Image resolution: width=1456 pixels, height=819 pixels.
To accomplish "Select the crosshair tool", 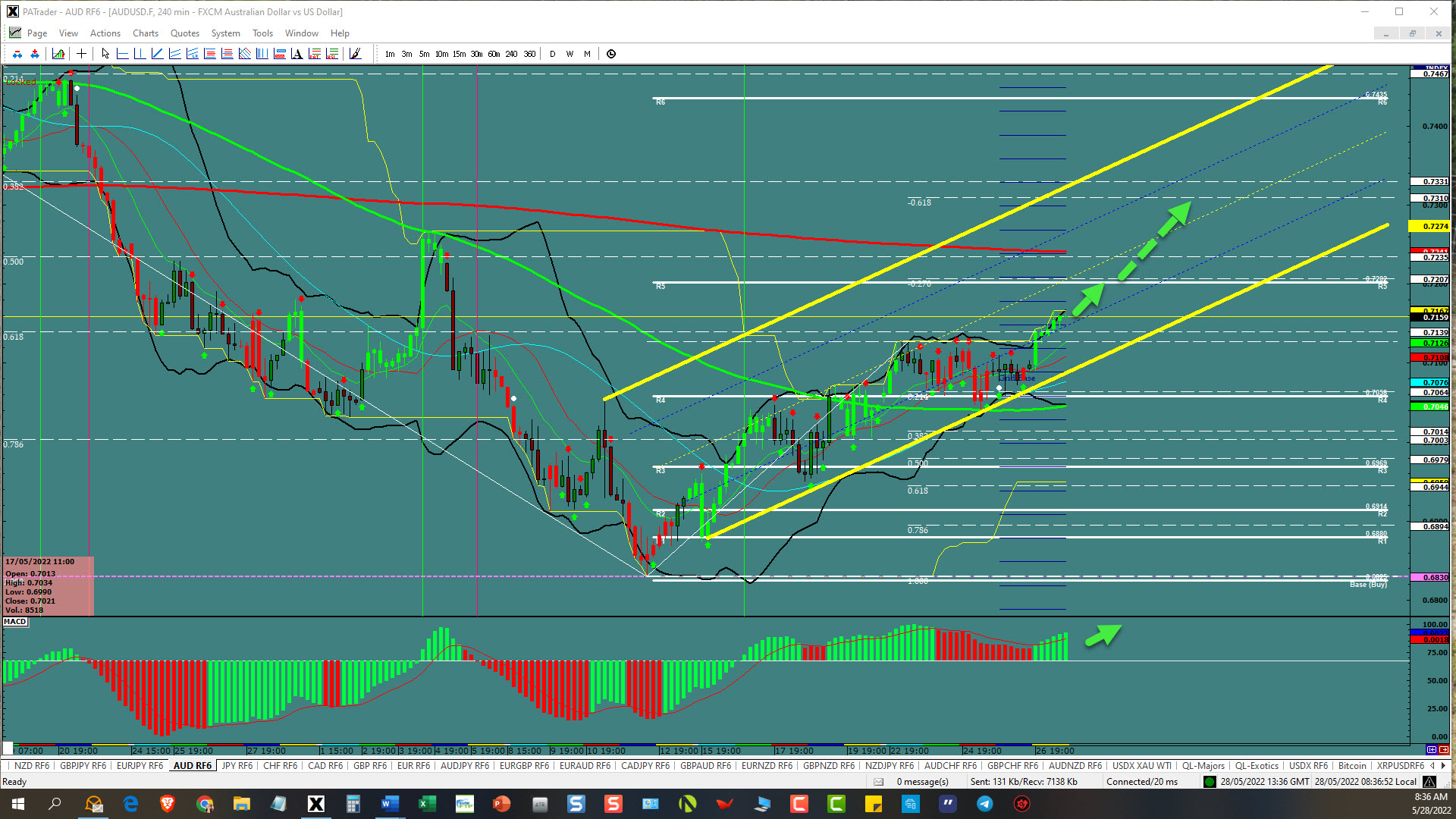I will [82, 54].
